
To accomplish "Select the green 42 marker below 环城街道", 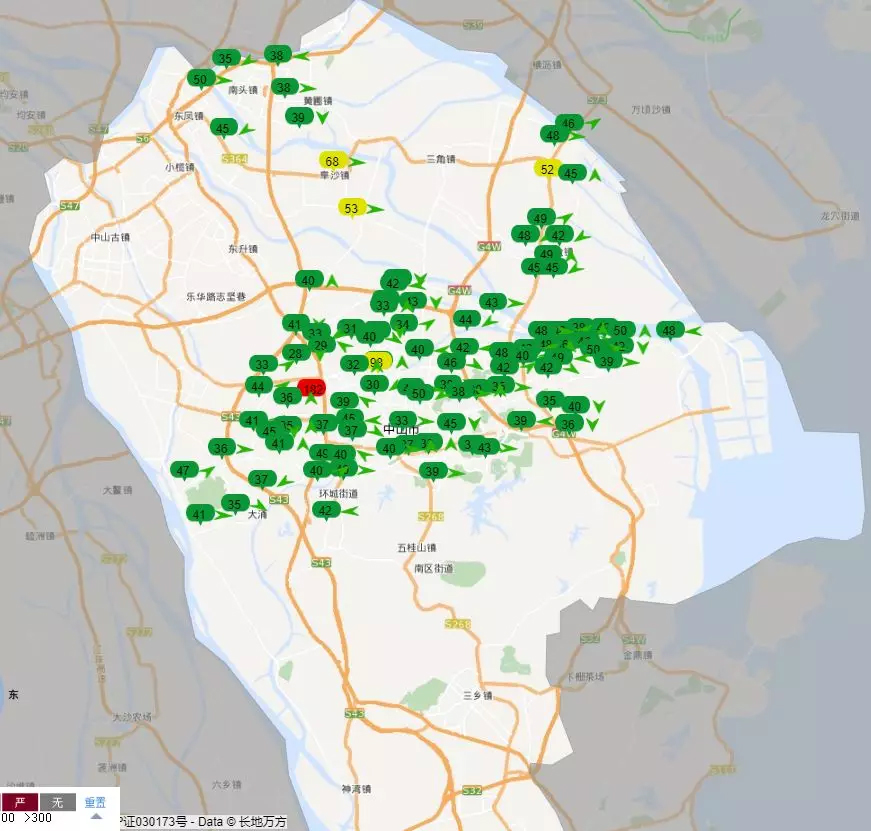I will tap(324, 510).
